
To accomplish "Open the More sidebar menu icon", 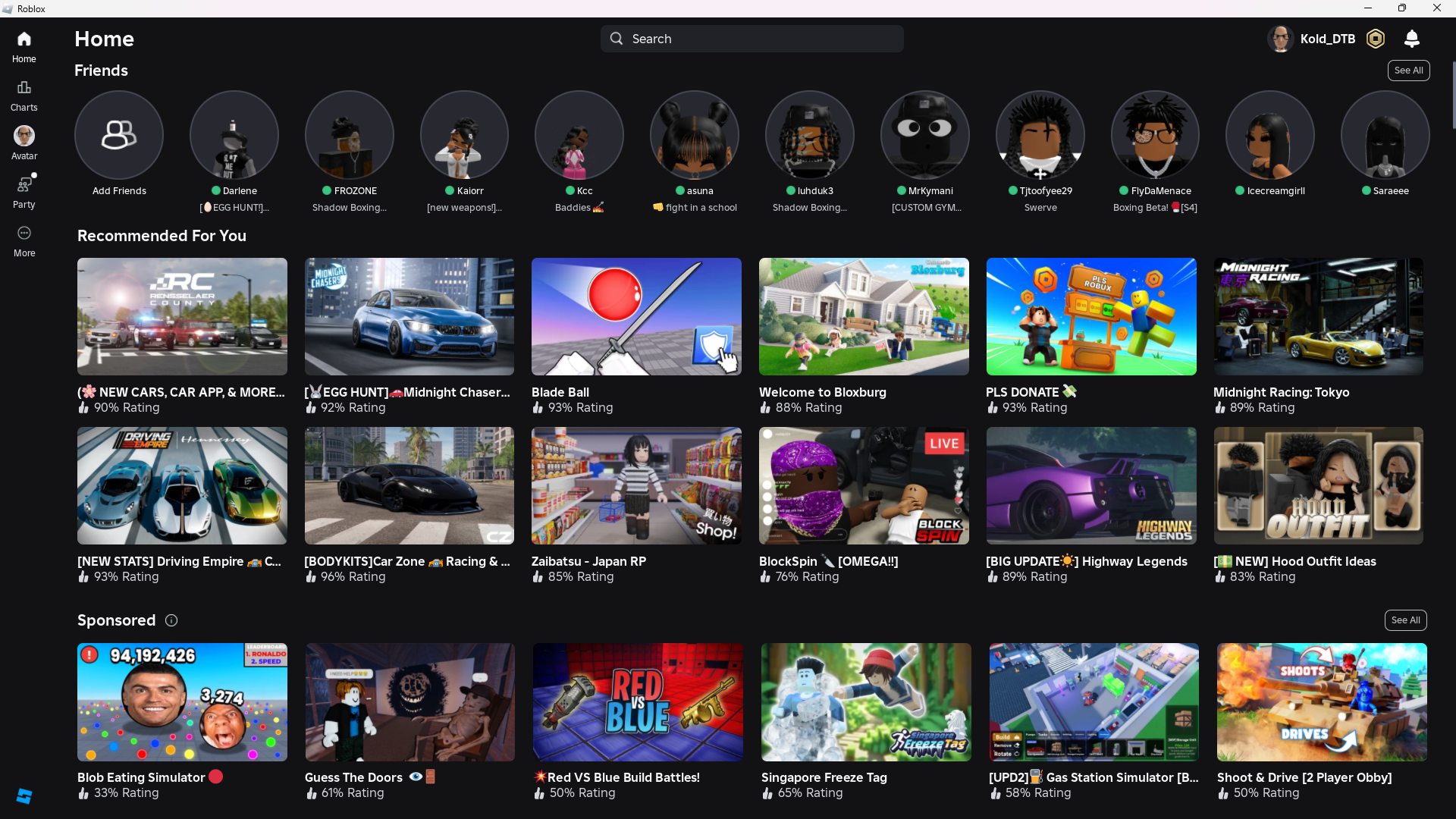I will click(24, 234).
